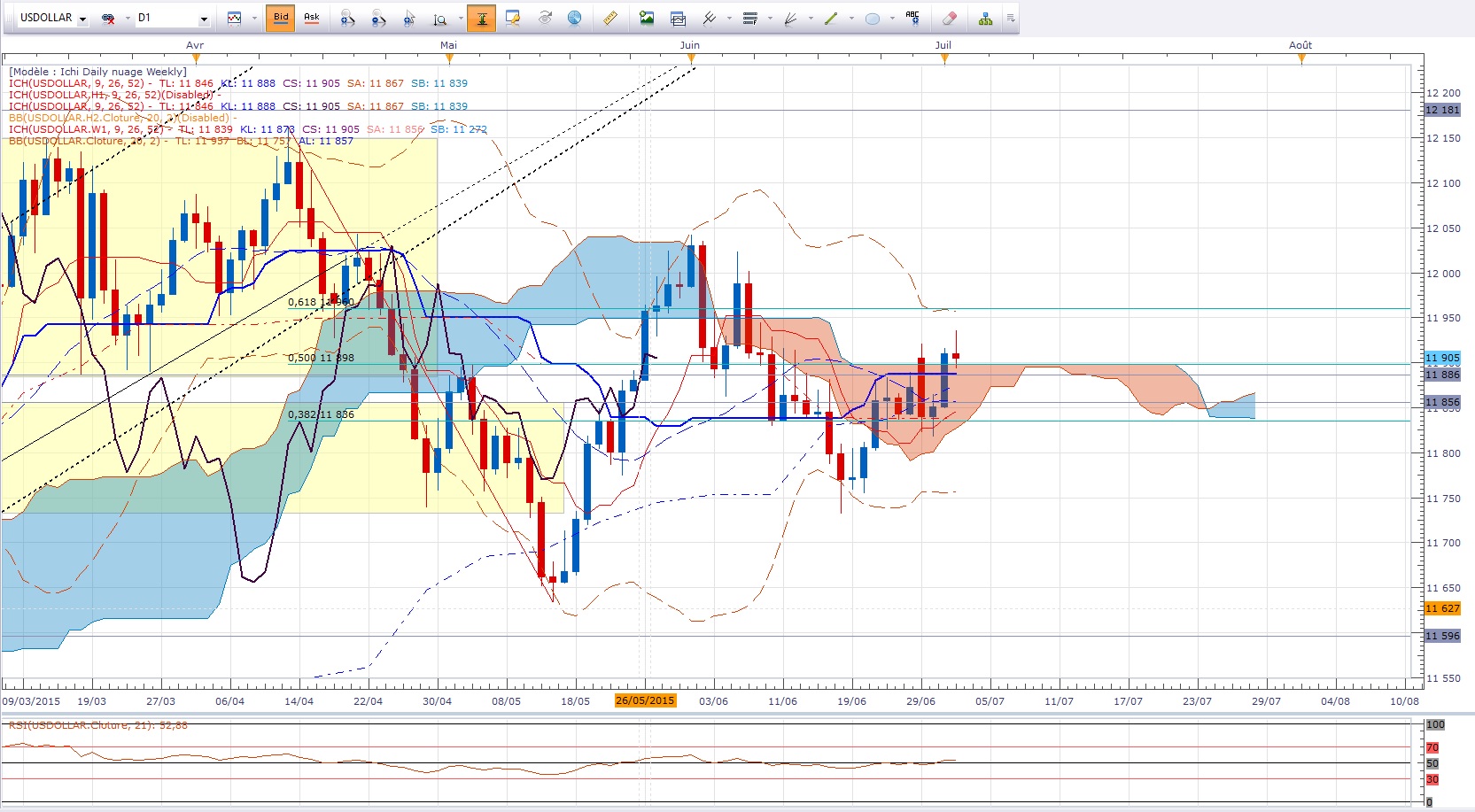This screenshot has width=1475, height=812.
Task: Click the RSI indicator label
Action: pos(97,725)
